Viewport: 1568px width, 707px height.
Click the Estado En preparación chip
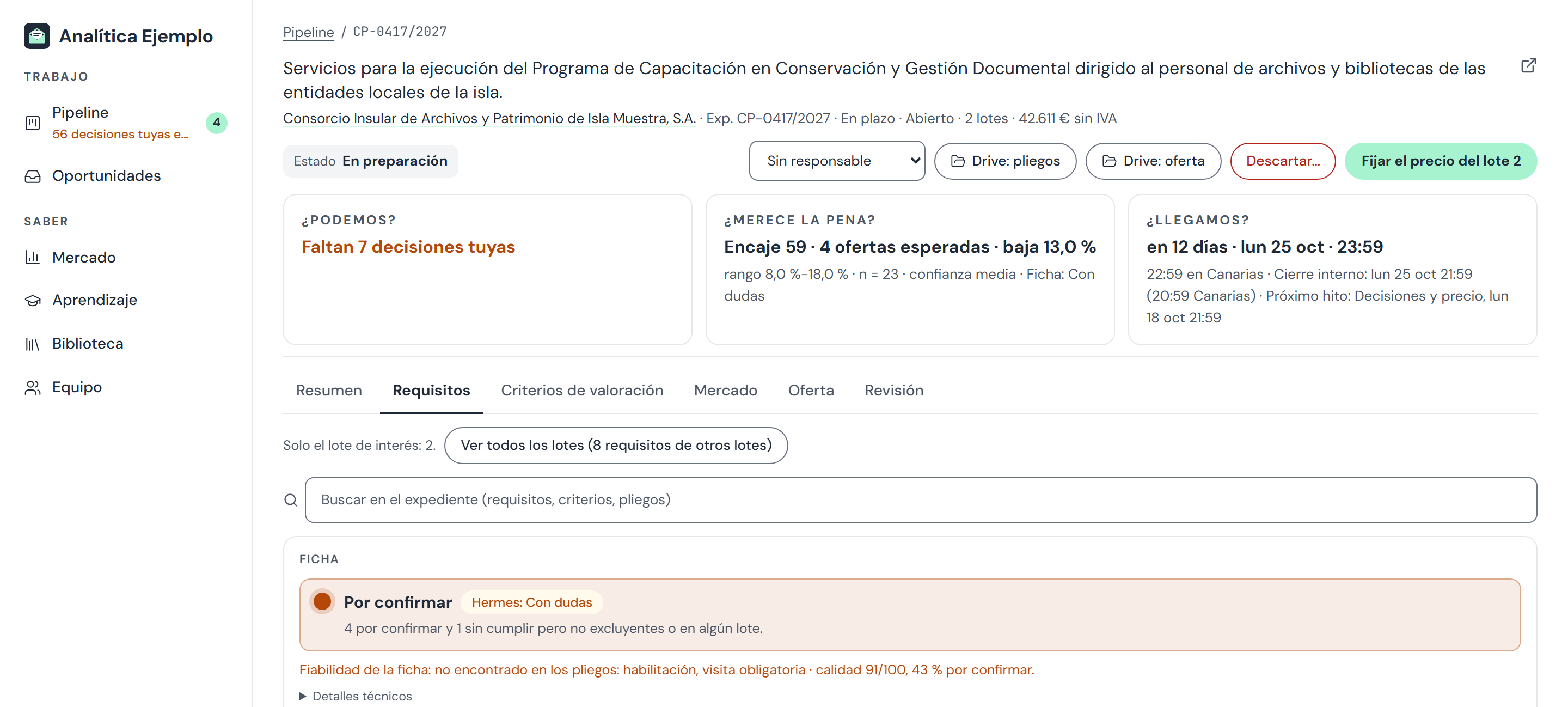tap(370, 161)
